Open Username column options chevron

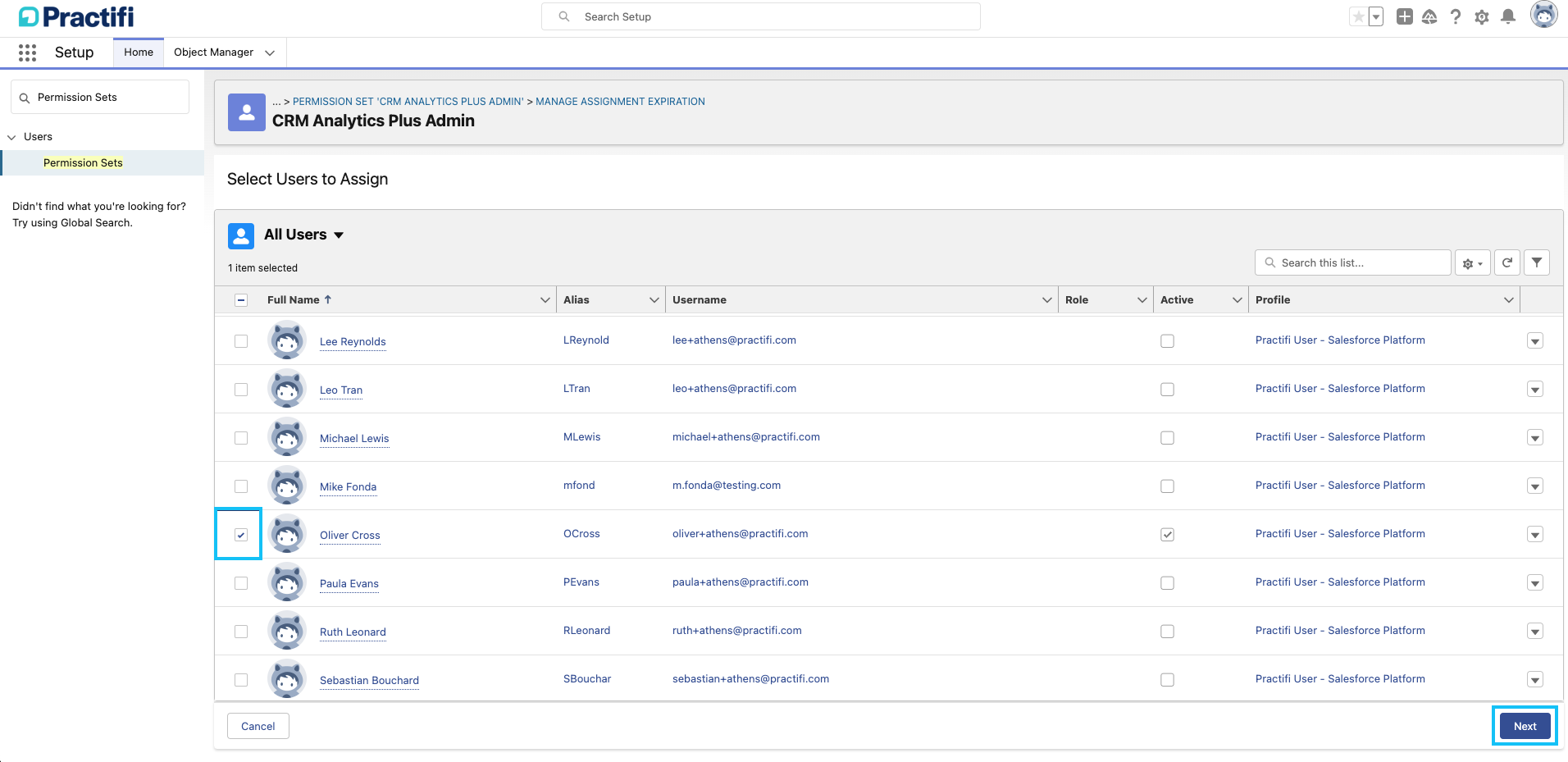(x=1047, y=300)
